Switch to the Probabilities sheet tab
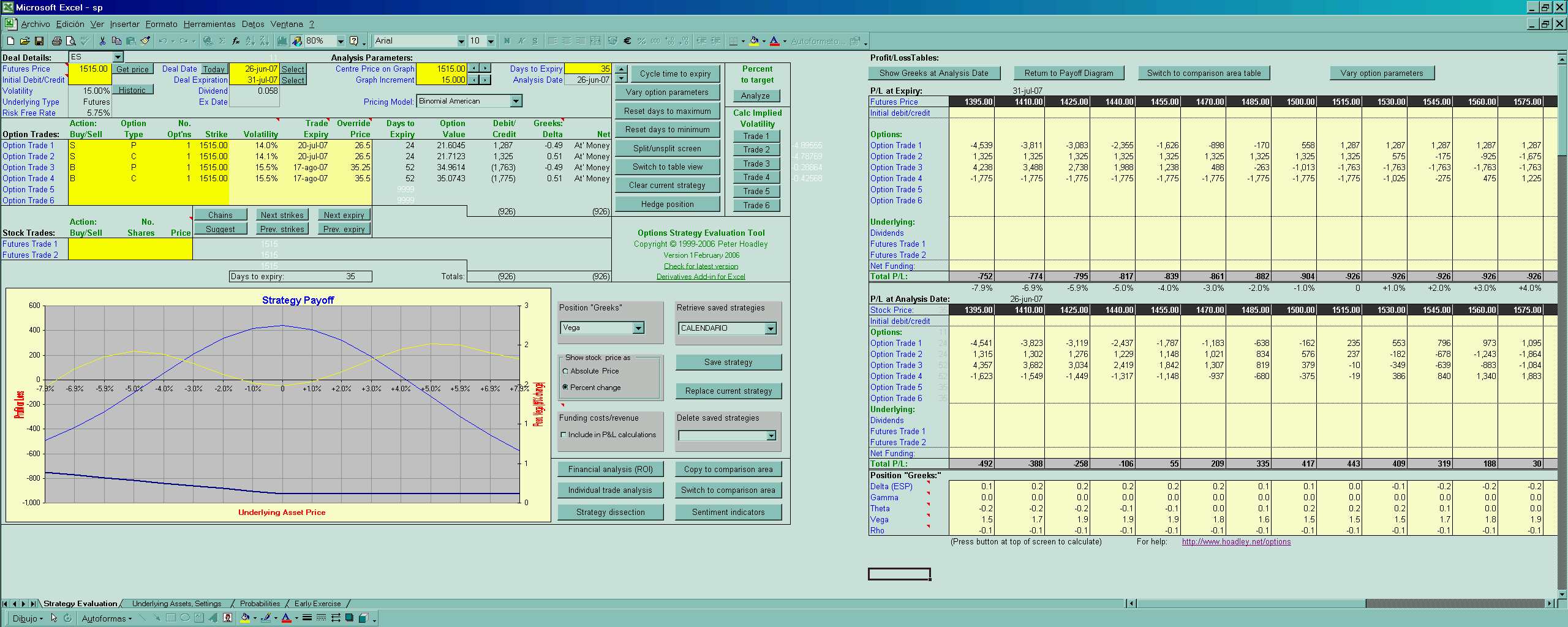The width and height of the screenshot is (1568, 627). pyautogui.click(x=260, y=604)
